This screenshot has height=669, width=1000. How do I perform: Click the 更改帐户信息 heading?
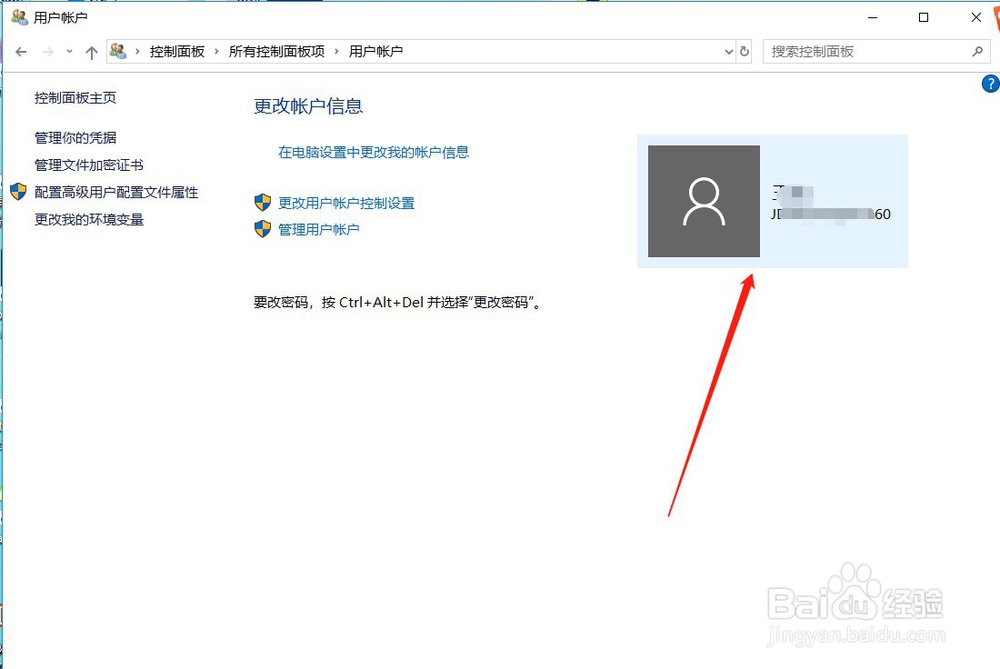click(308, 107)
